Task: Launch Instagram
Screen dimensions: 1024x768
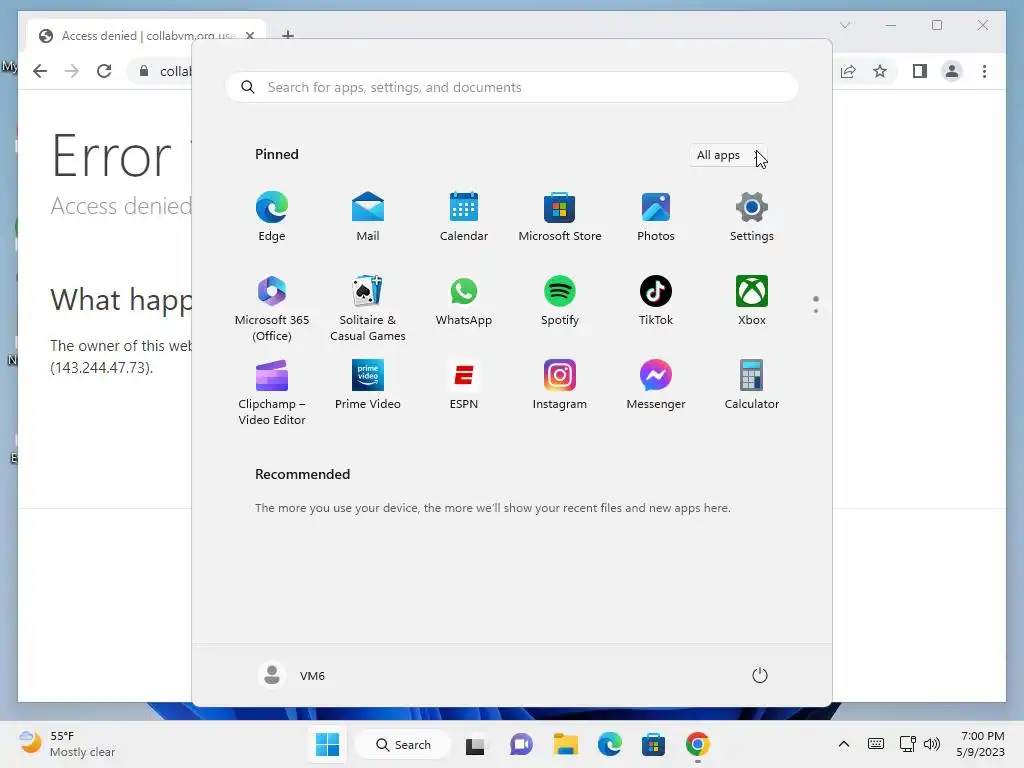Action: [x=560, y=385]
